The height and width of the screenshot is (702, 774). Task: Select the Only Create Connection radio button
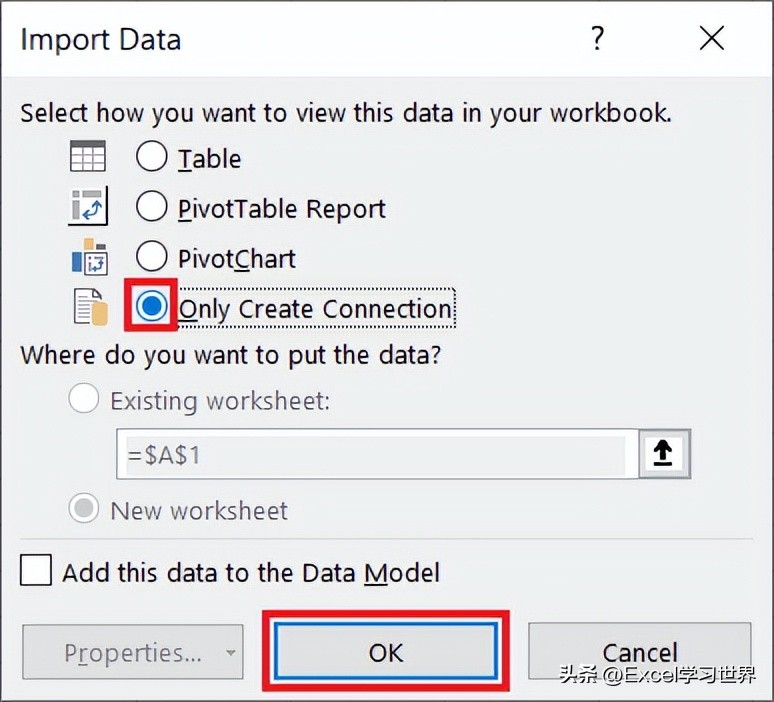click(152, 306)
